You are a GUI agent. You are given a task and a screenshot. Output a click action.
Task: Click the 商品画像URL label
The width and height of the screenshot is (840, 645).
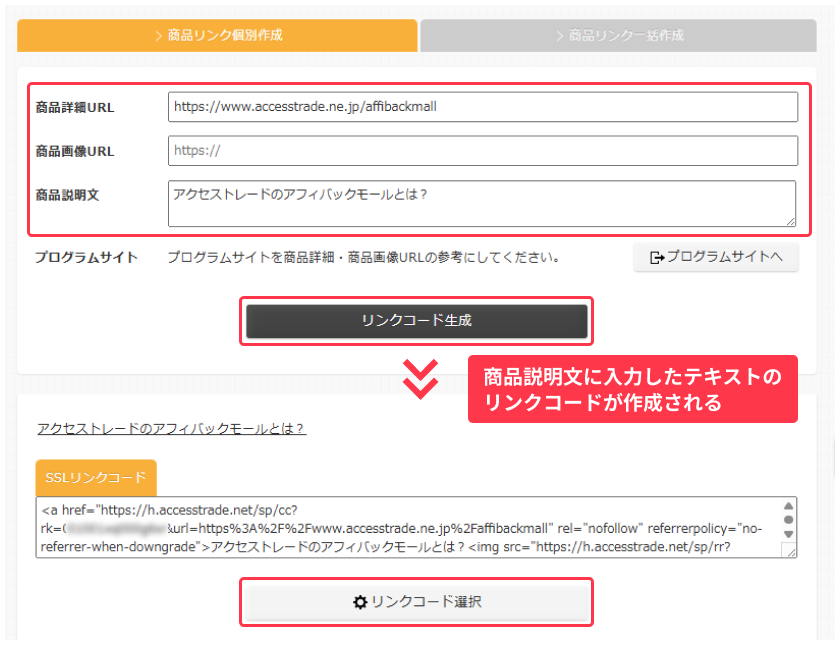pyautogui.click(x=75, y=152)
